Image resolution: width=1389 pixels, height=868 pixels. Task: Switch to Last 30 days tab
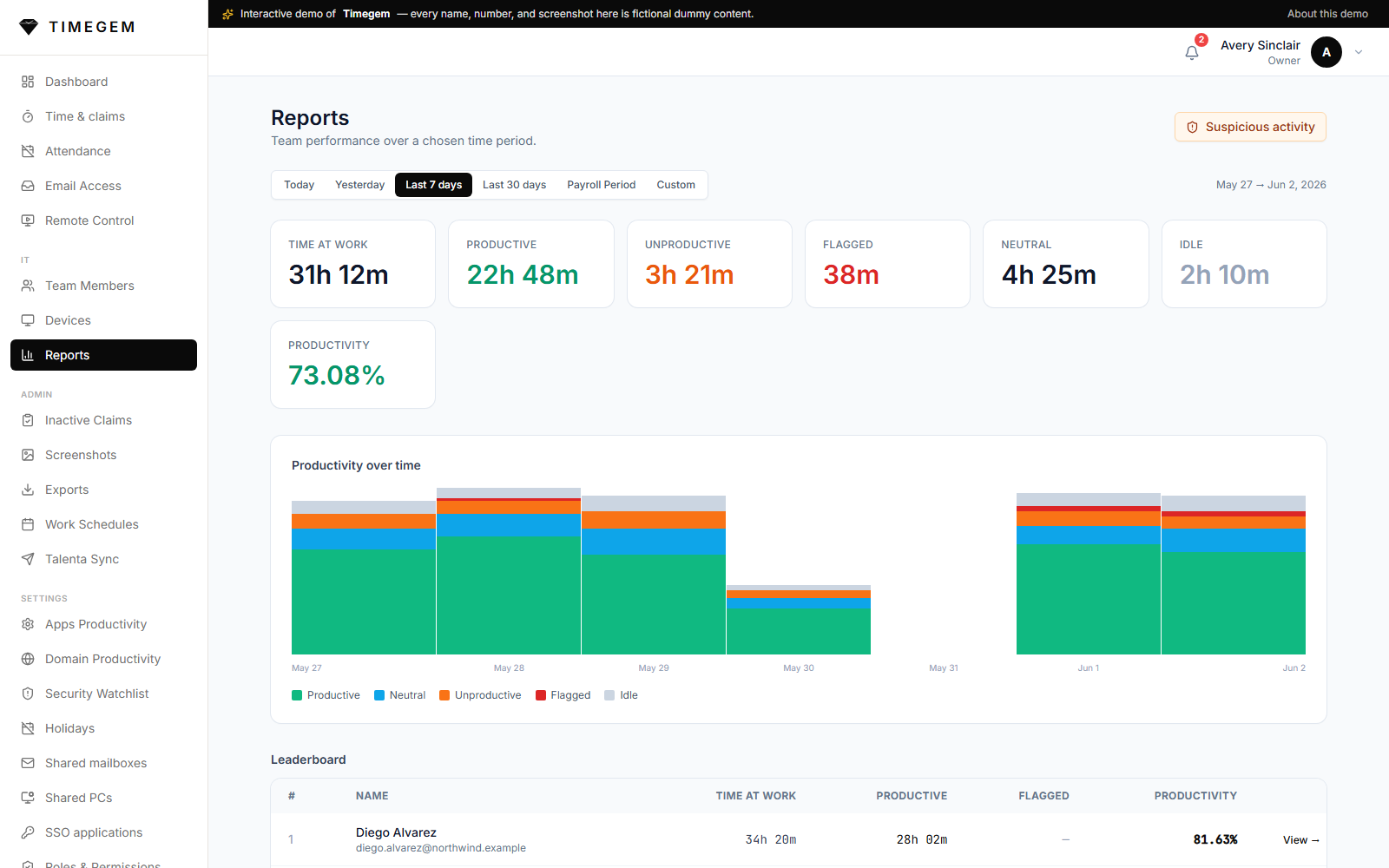[514, 185]
